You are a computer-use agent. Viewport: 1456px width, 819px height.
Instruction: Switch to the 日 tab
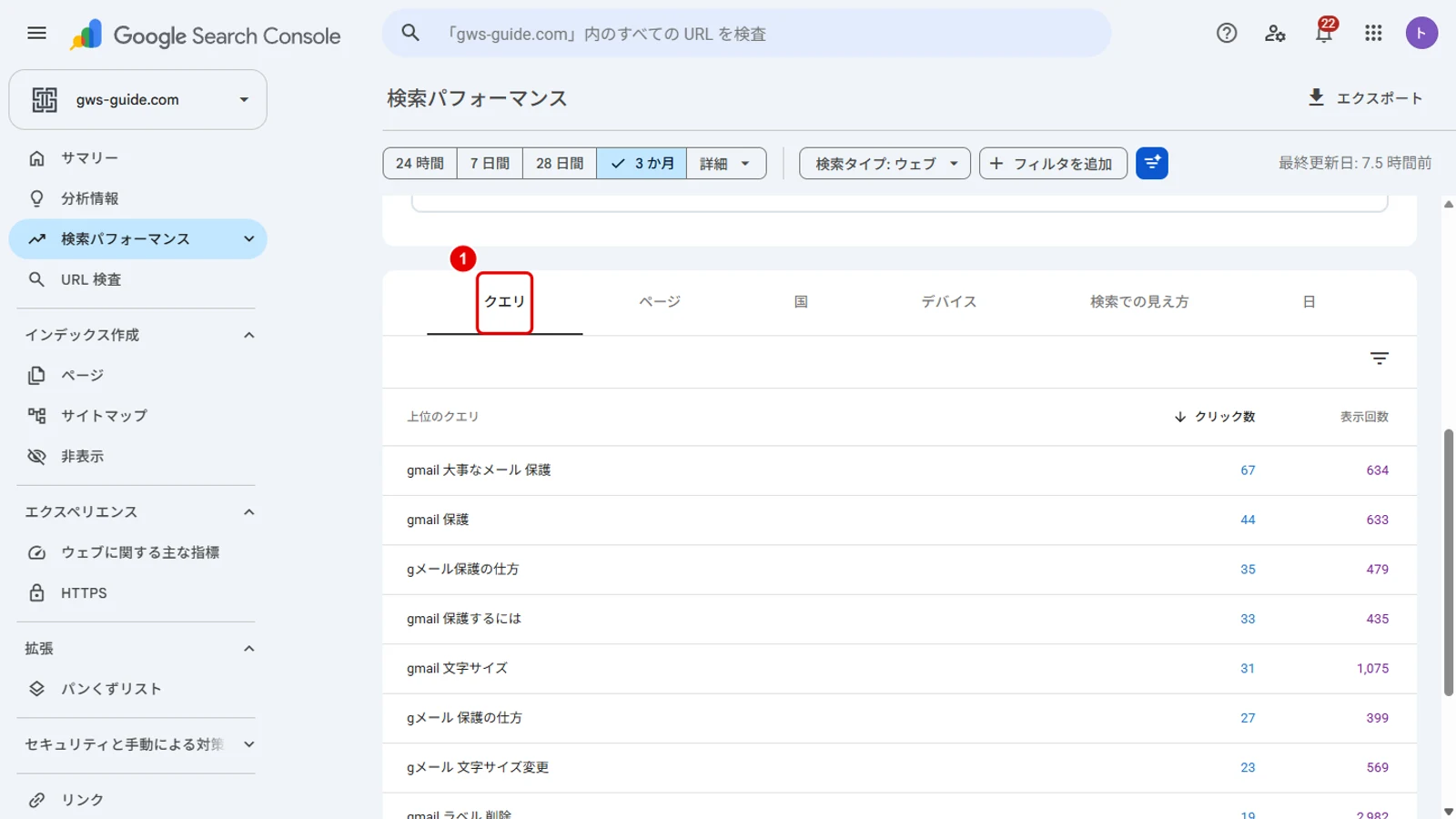pos(1309,302)
